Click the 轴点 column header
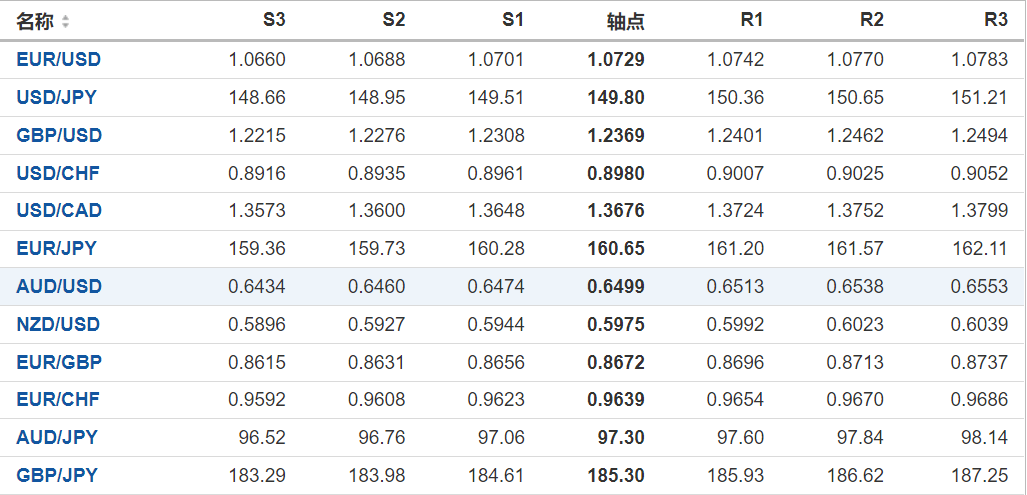Viewport: 1027px width, 495px height. pos(626,21)
